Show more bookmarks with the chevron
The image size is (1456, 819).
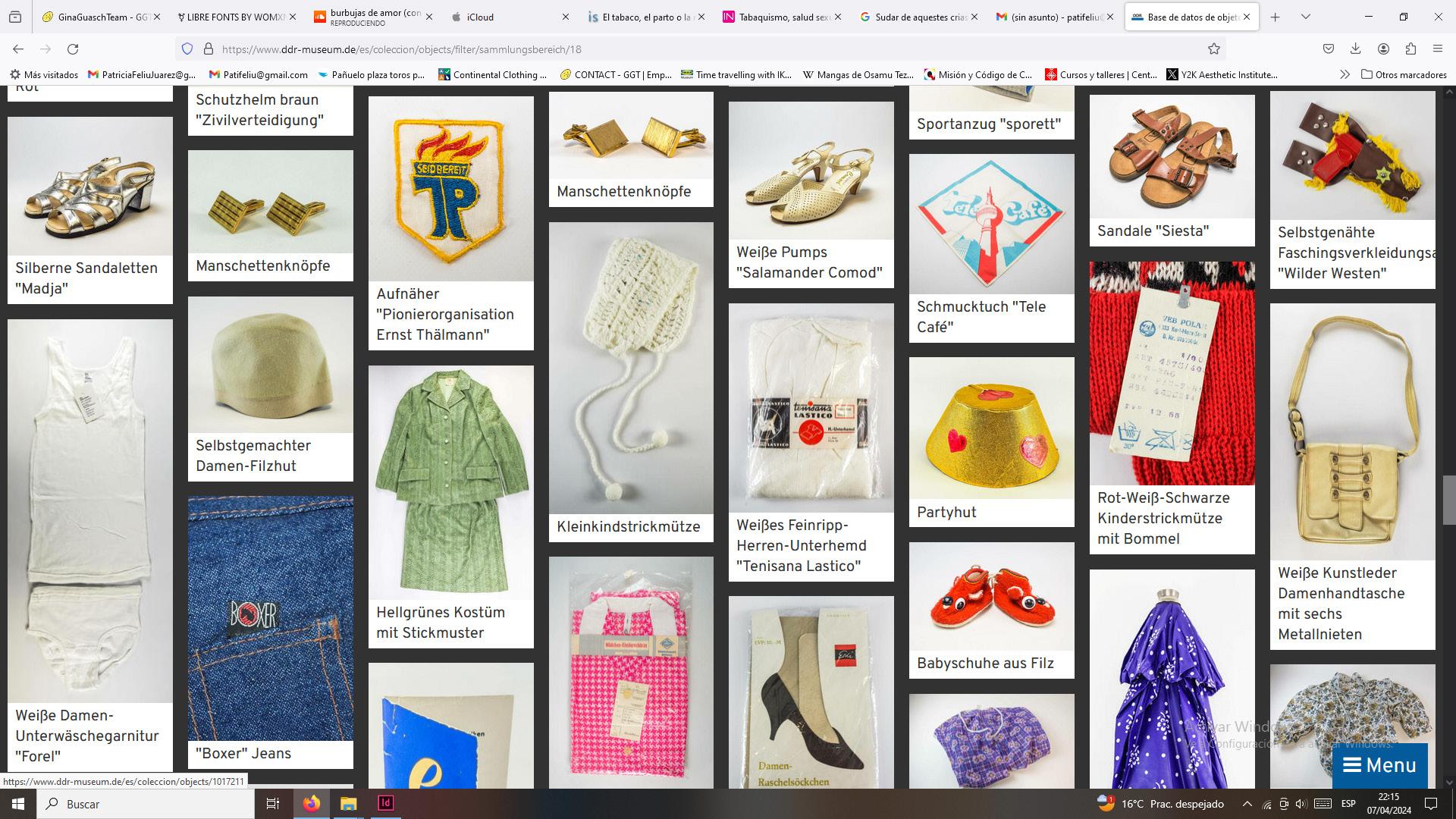pos(1345,74)
